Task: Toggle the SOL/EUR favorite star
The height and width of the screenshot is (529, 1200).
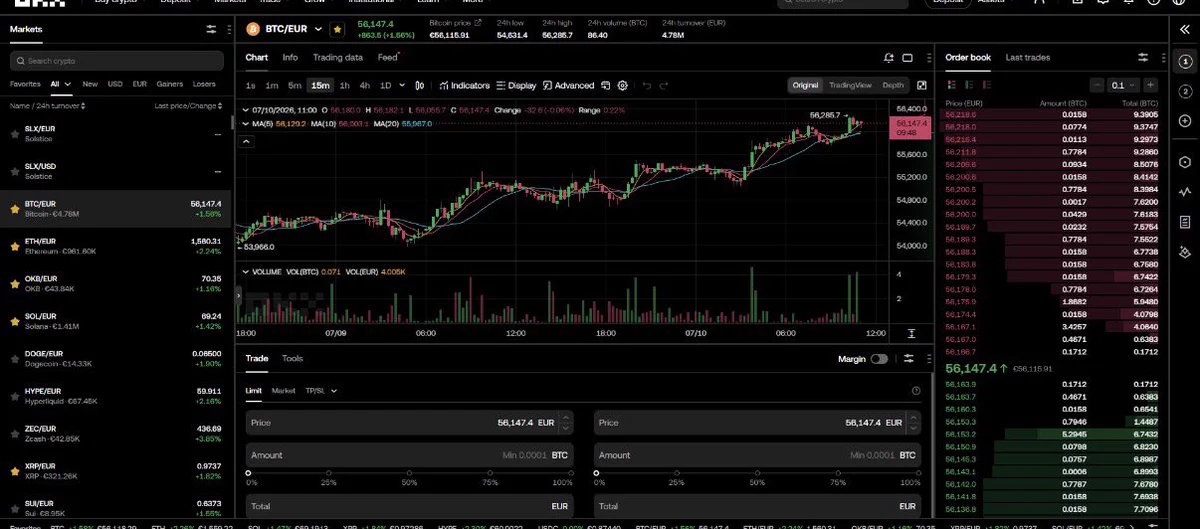Action: 14,320
